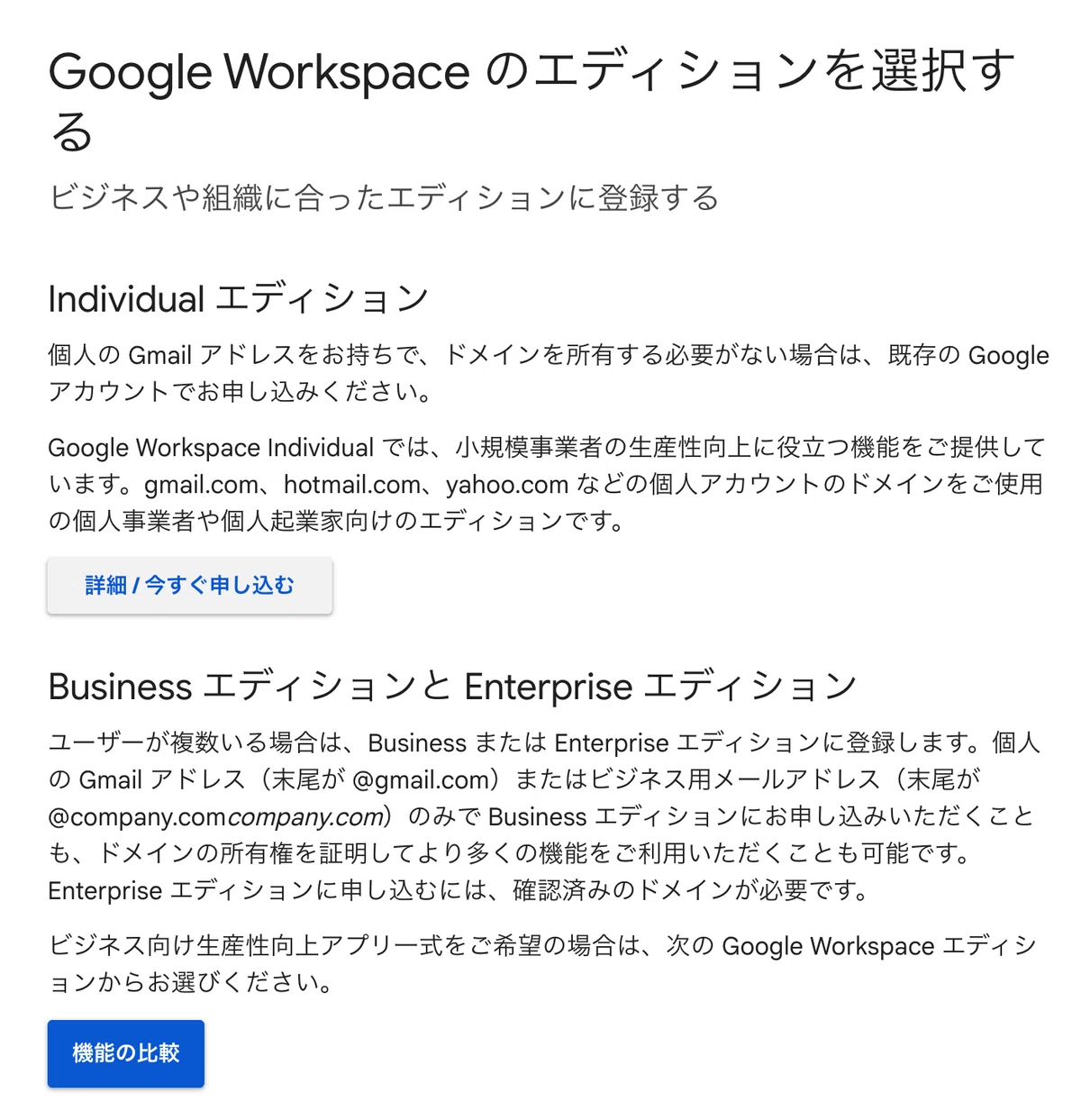Click the italic company.com text

[x=305, y=817]
